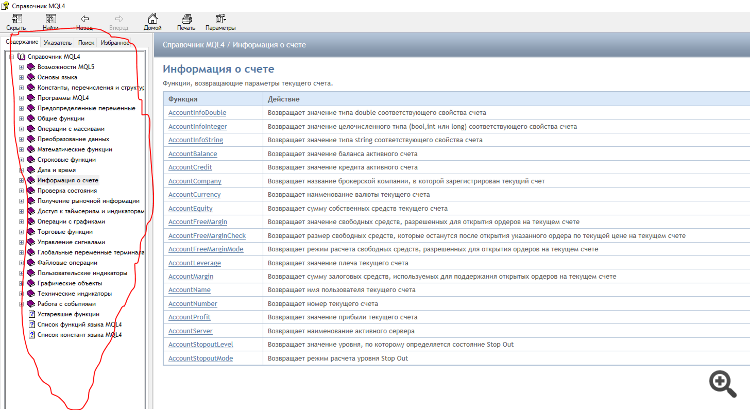The image size is (750, 410).
Task: Open the AccountFreeMargin link
Action: click(x=198, y=222)
